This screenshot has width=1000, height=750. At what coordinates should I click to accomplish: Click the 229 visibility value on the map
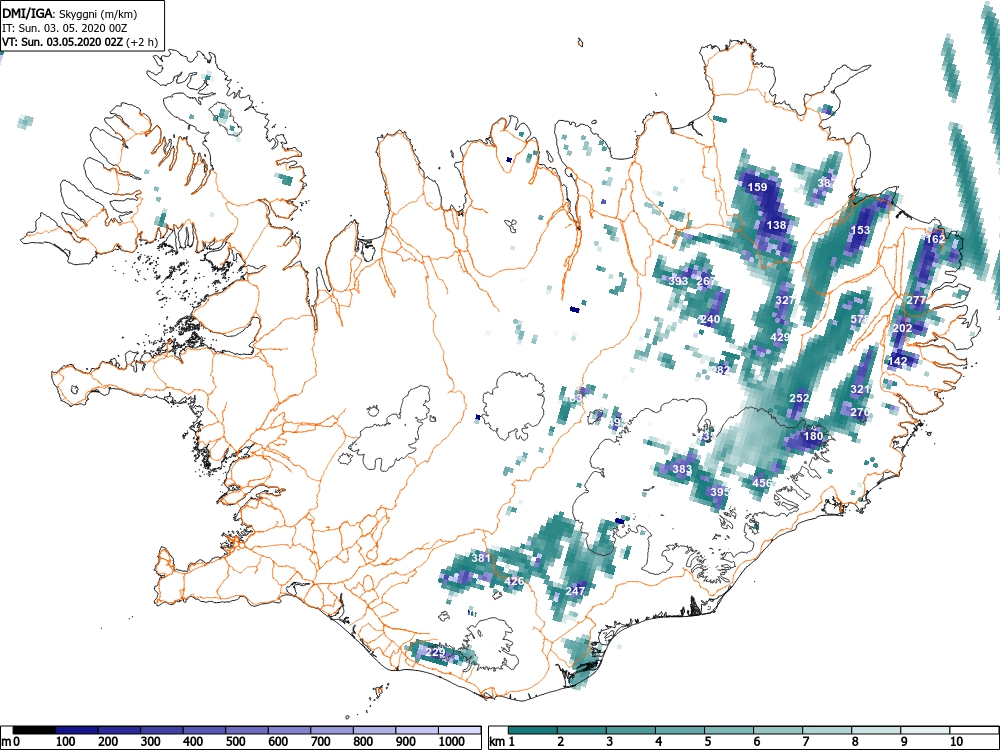(x=435, y=652)
